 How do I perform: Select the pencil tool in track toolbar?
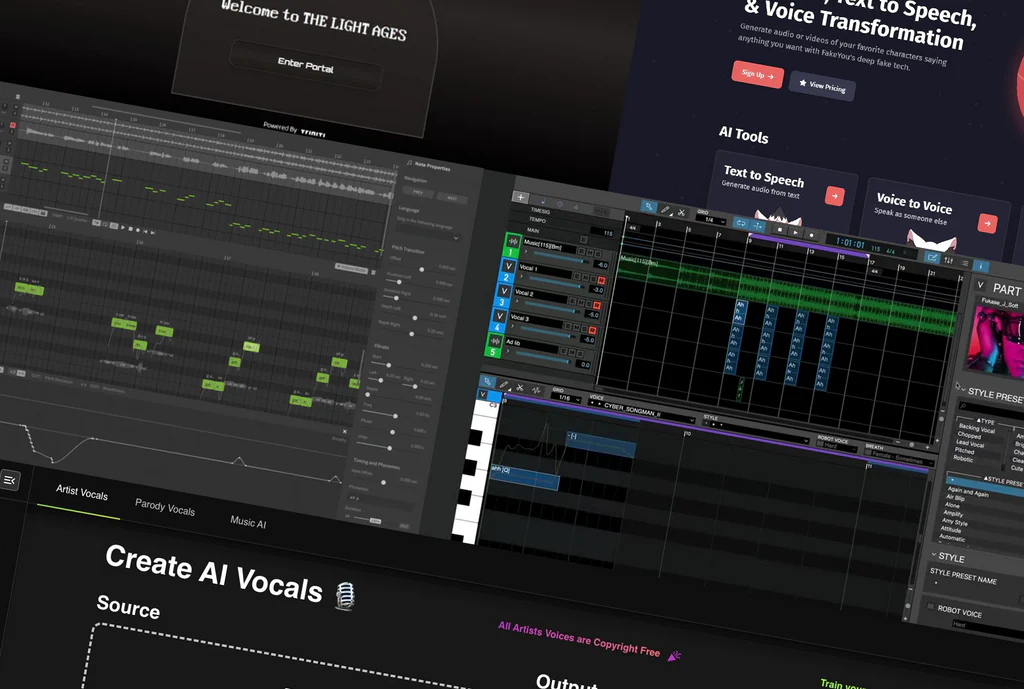(x=665, y=210)
